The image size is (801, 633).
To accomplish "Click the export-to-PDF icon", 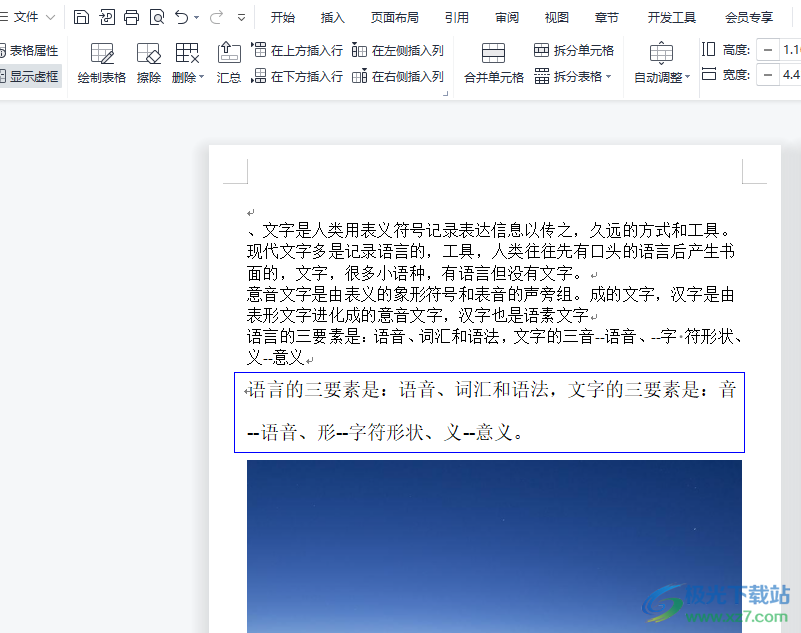I will [107, 17].
